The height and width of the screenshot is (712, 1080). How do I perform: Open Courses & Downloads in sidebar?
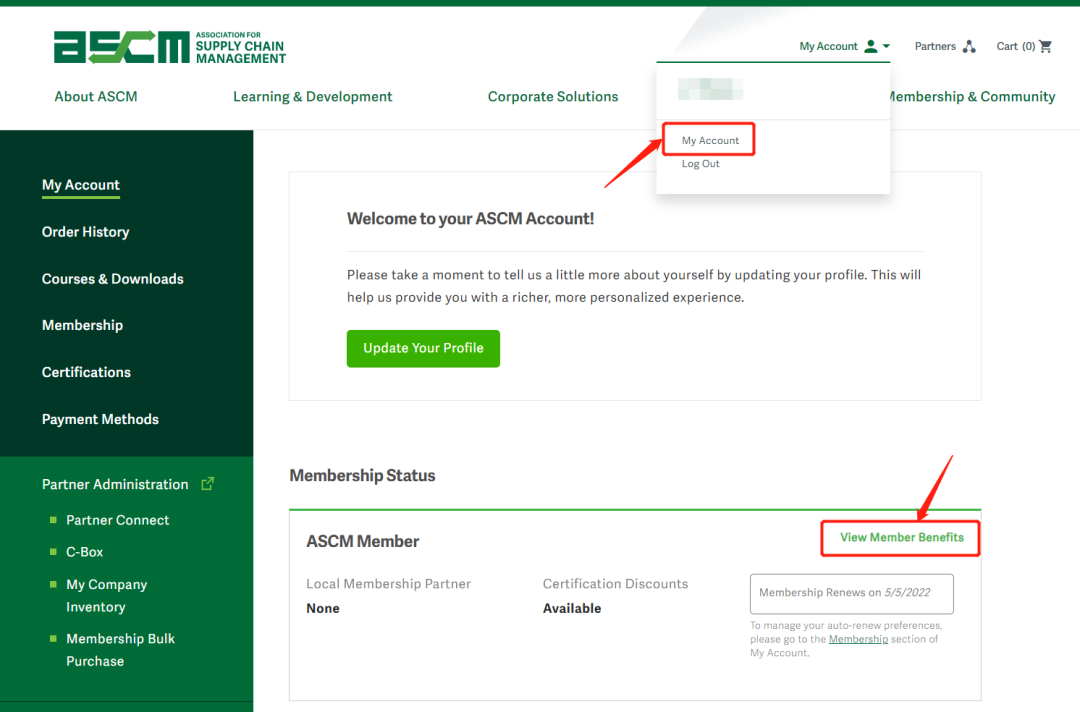click(x=113, y=279)
